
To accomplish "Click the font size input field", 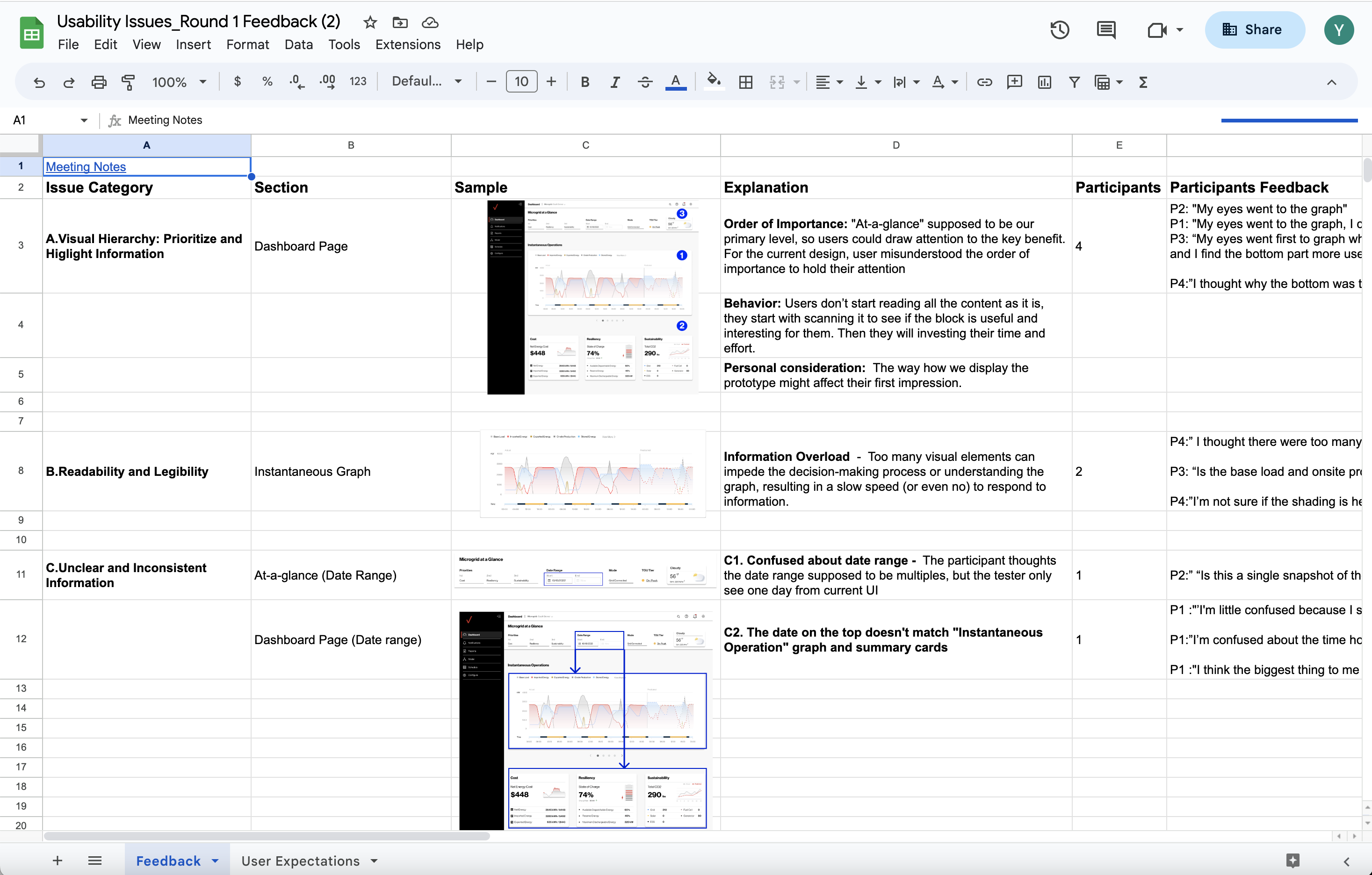I will 521,82.
